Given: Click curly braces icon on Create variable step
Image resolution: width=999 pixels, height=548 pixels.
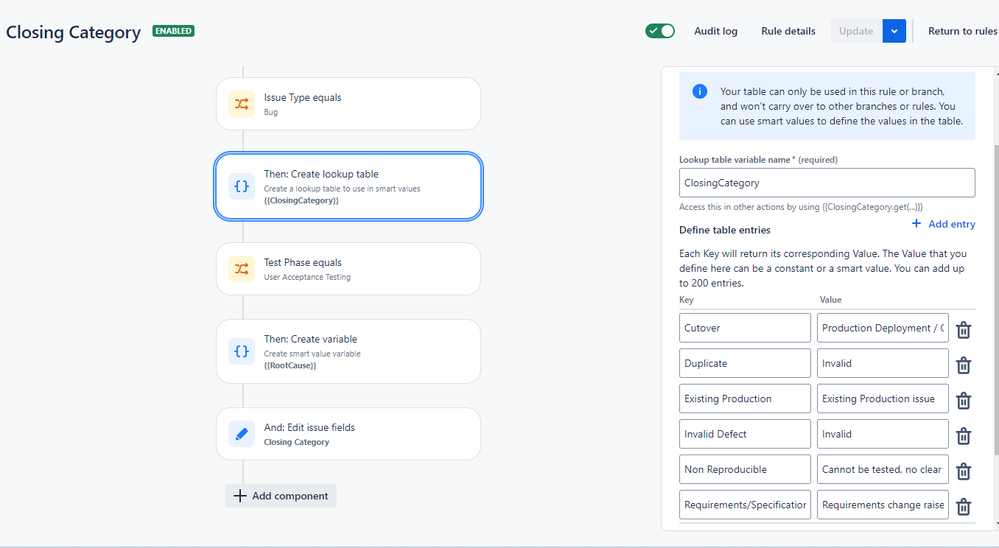Looking at the screenshot, I should coord(241,351).
